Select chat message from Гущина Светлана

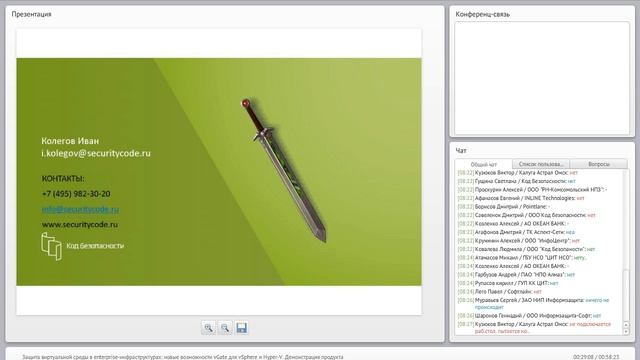516,181
